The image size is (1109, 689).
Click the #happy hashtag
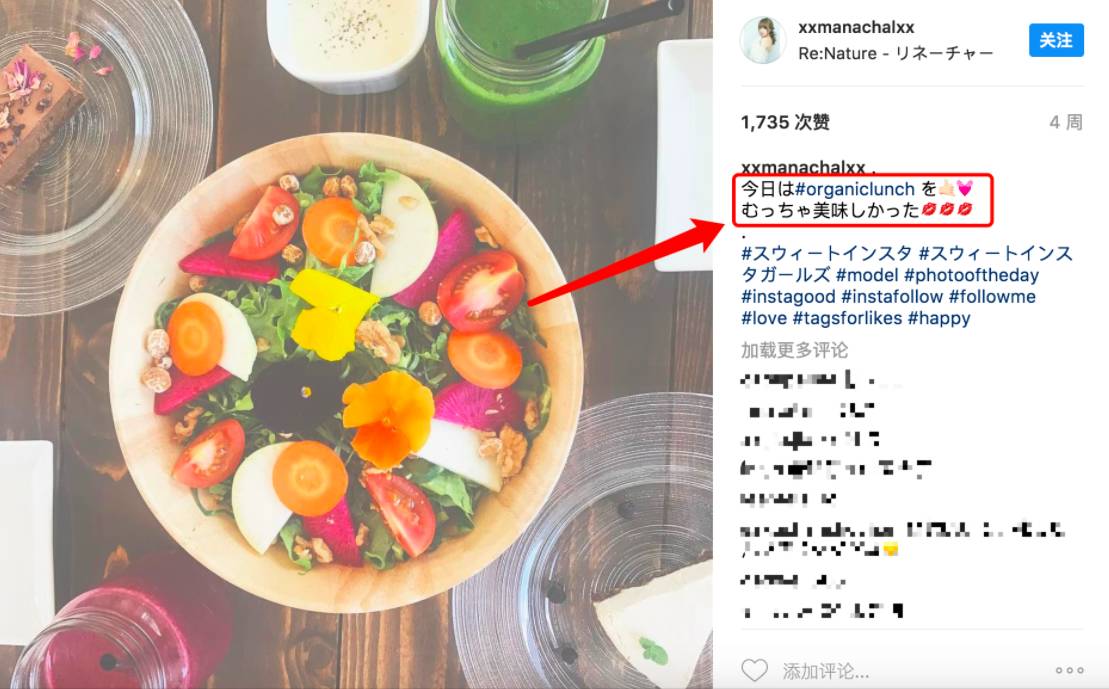tap(939, 318)
